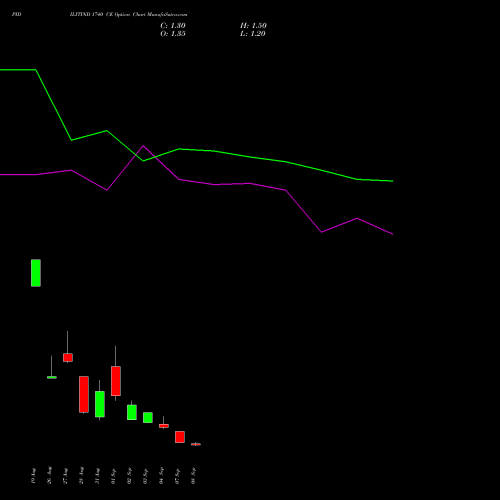Select the red candlestick for 01 Sep

tap(116, 381)
